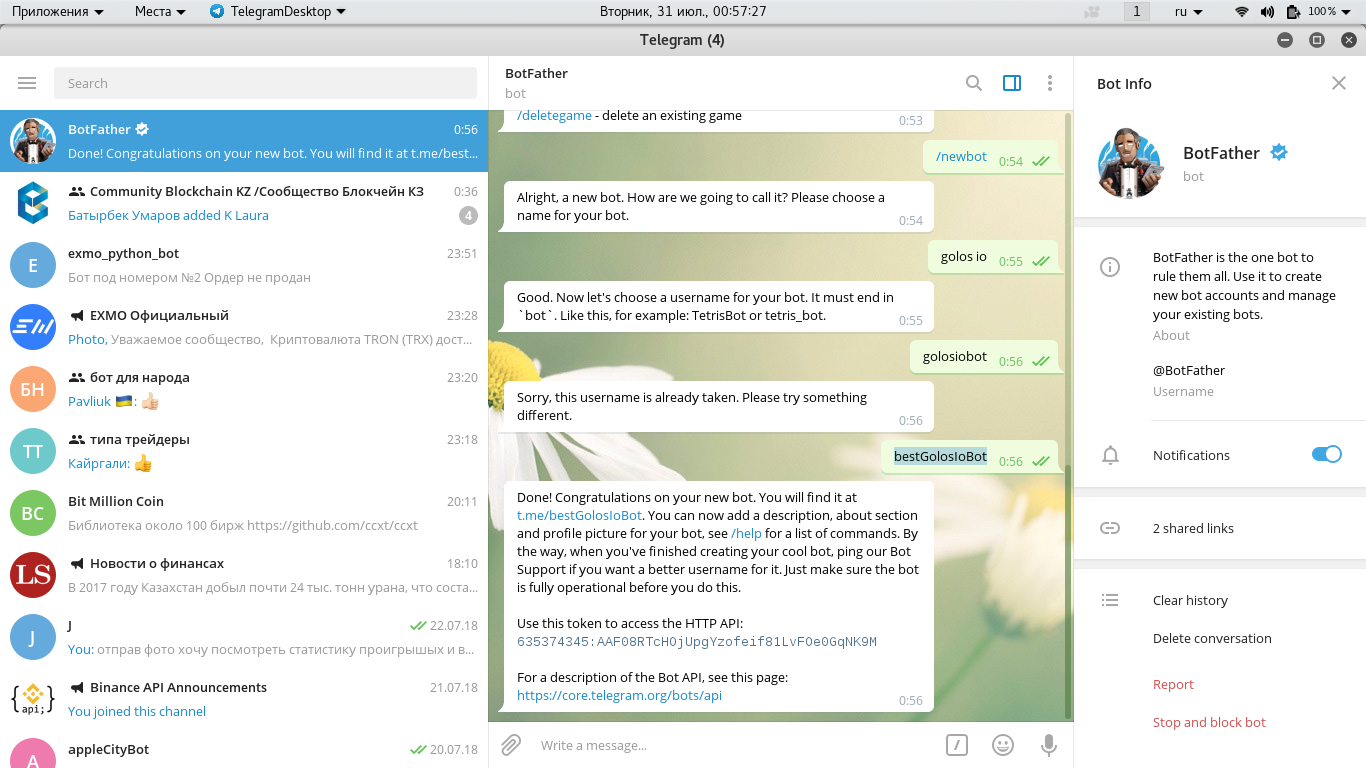Open Community Blockchain KZ chat avatar
The height and width of the screenshot is (768, 1366).
tap(33, 203)
